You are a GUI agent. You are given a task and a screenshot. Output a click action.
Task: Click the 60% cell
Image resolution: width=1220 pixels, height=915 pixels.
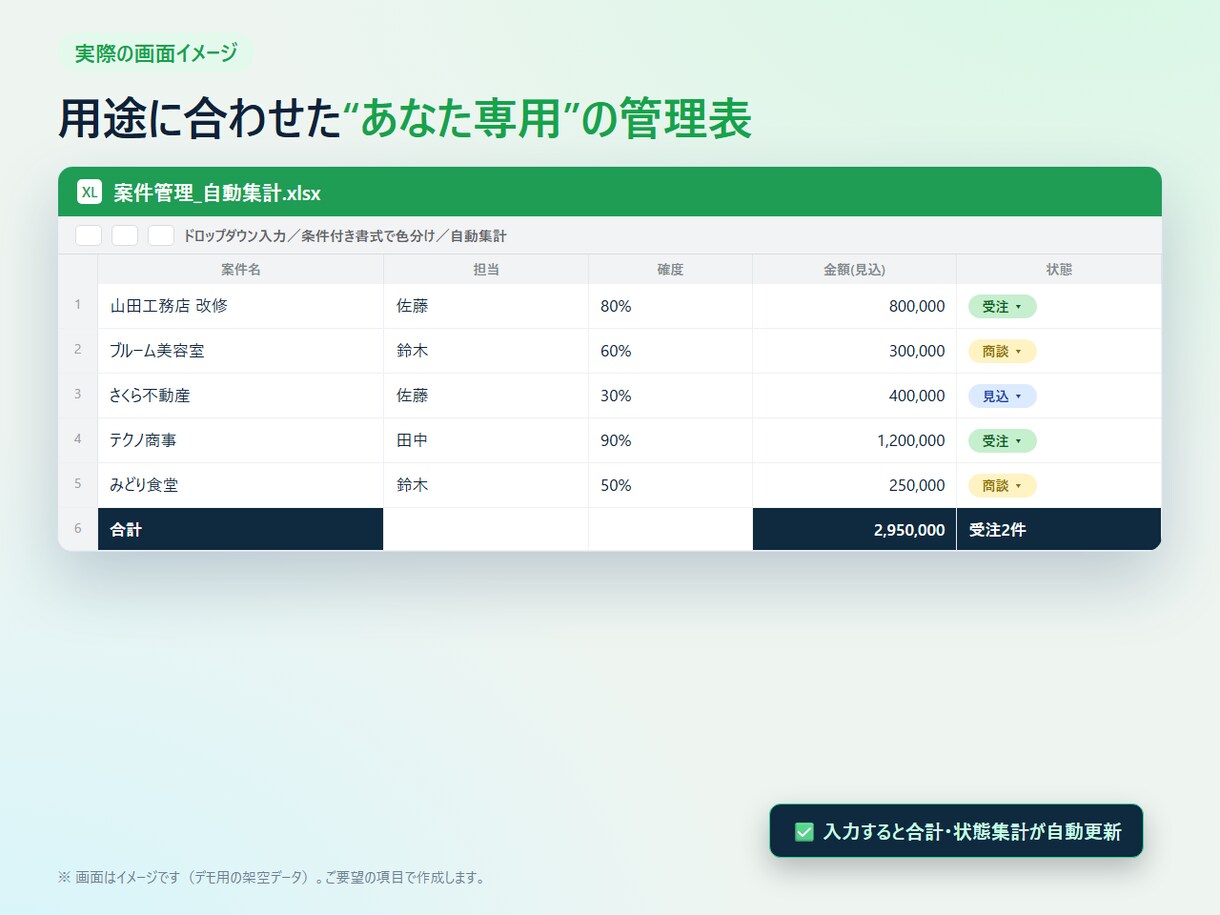(x=670, y=351)
